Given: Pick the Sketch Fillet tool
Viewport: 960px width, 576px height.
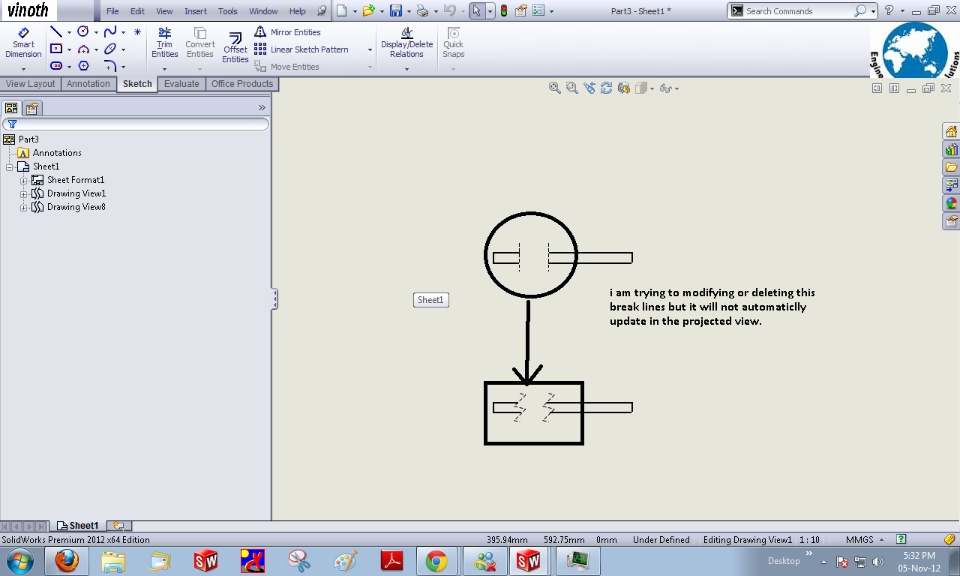Looking at the screenshot, I should [110, 65].
